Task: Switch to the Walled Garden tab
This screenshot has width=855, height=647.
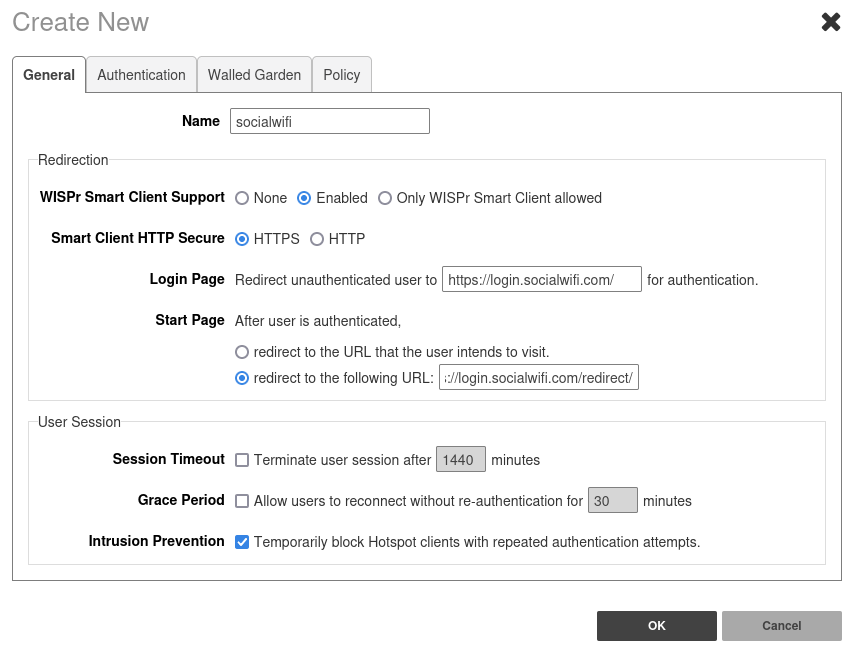Action: (x=254, y=75)
